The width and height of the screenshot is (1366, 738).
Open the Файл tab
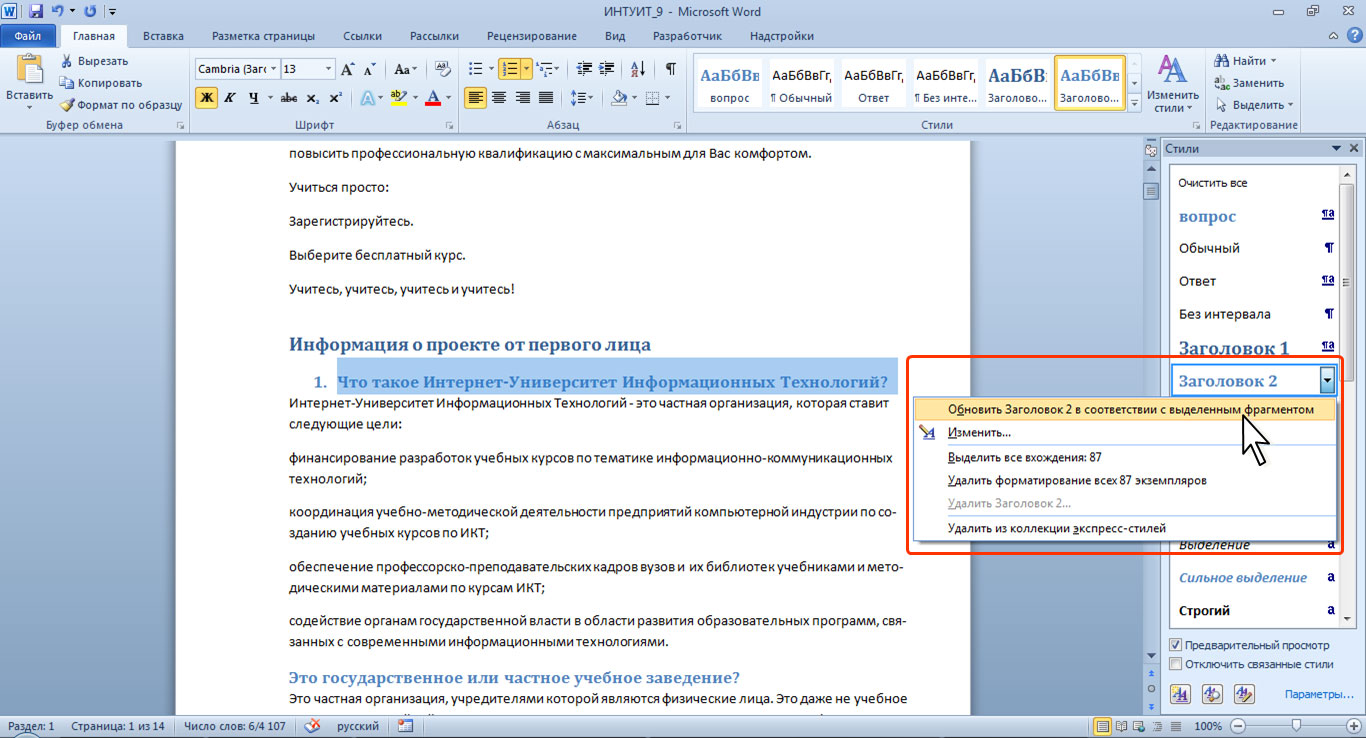28,36
